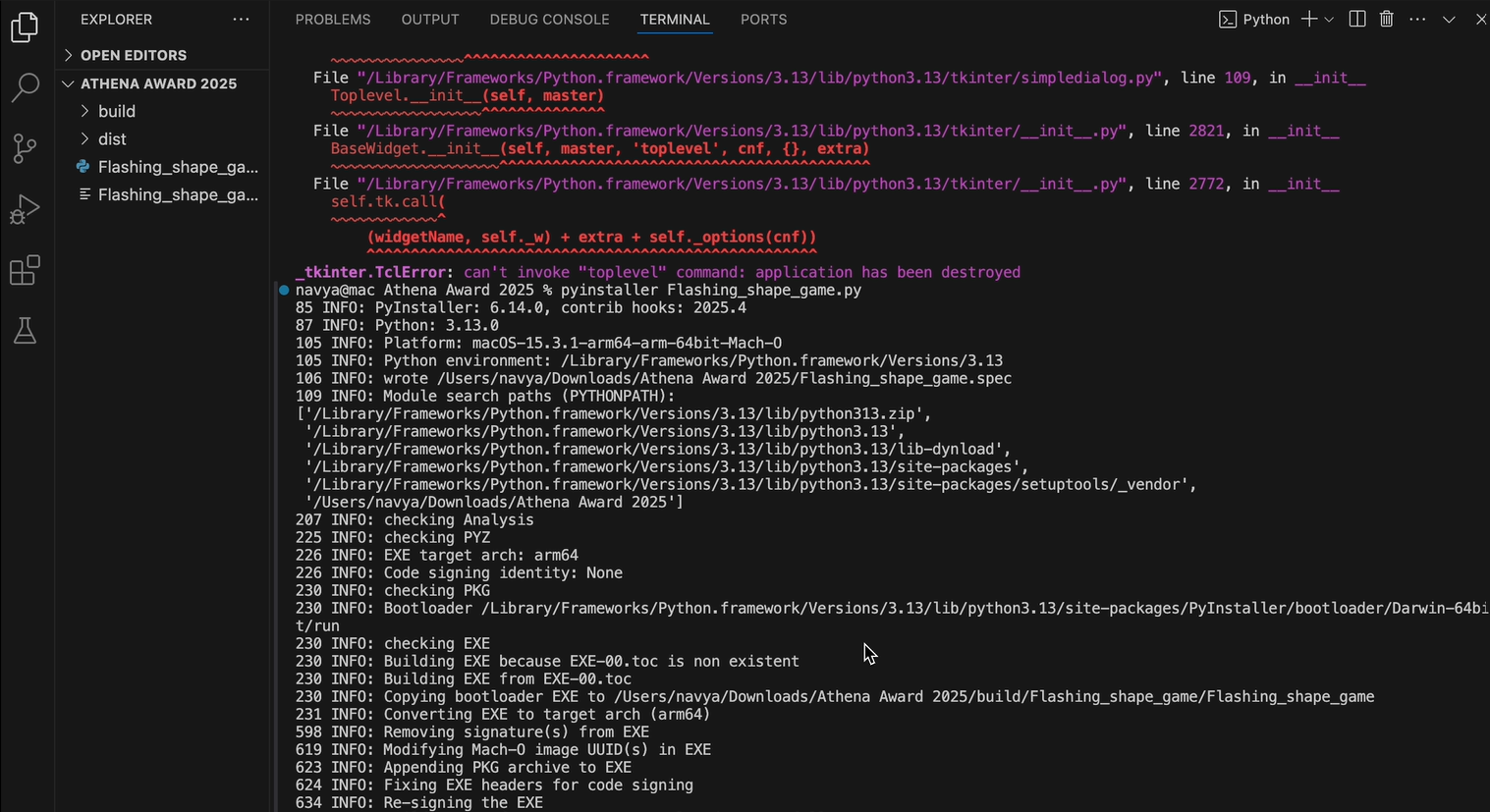Maximize panel size chevron
Screen dimensions: 1490x812
tap(1449, 20)
